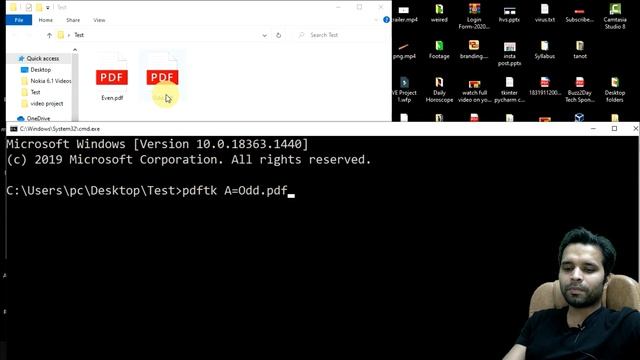640x360 pixels.
Task: Select the VE Project 1.wfp desktop icon
Action: pyautogui.click(x=404, y=89)
